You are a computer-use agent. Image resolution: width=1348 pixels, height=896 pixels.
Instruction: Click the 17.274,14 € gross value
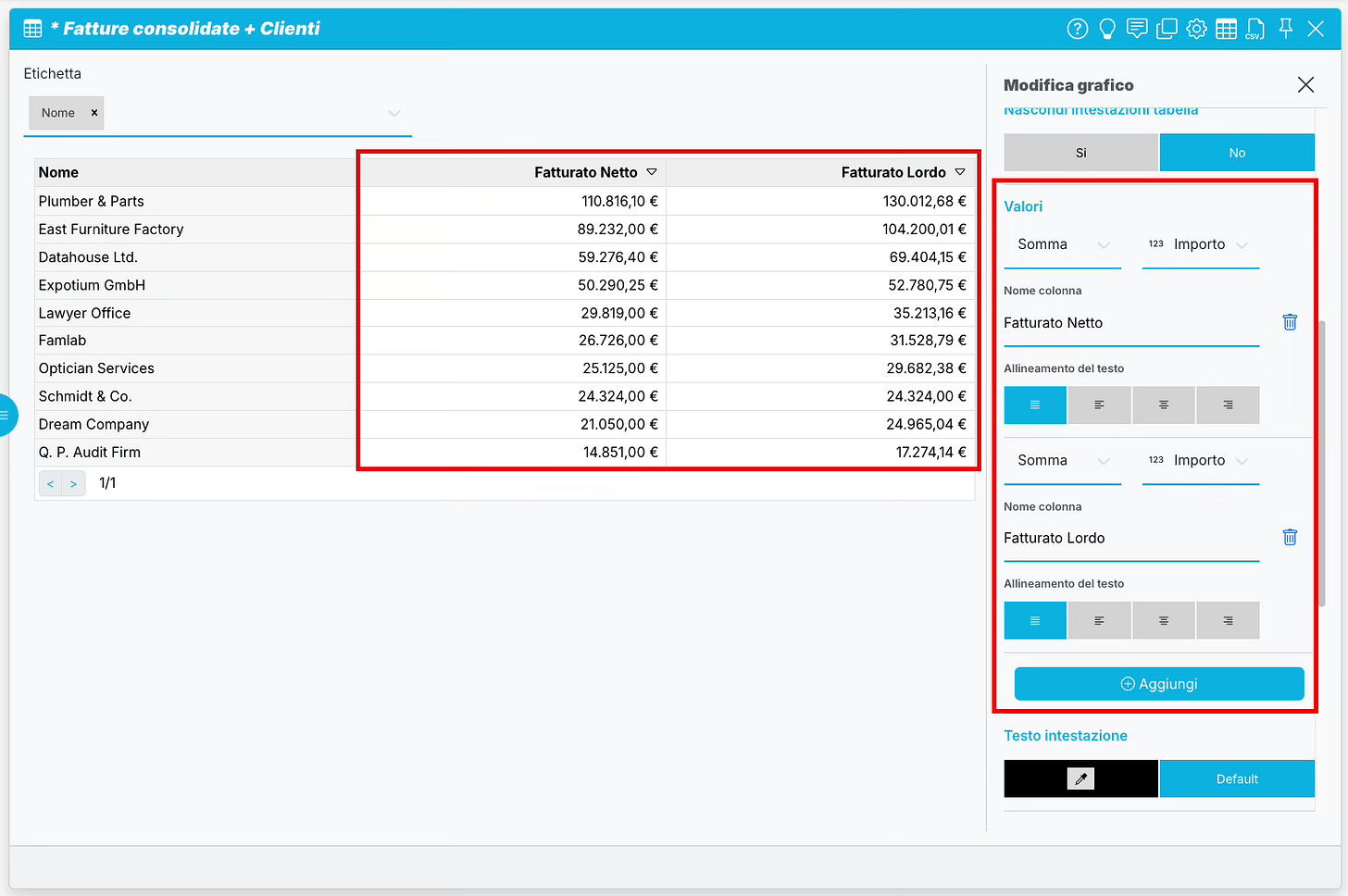[x=930, y=452]
